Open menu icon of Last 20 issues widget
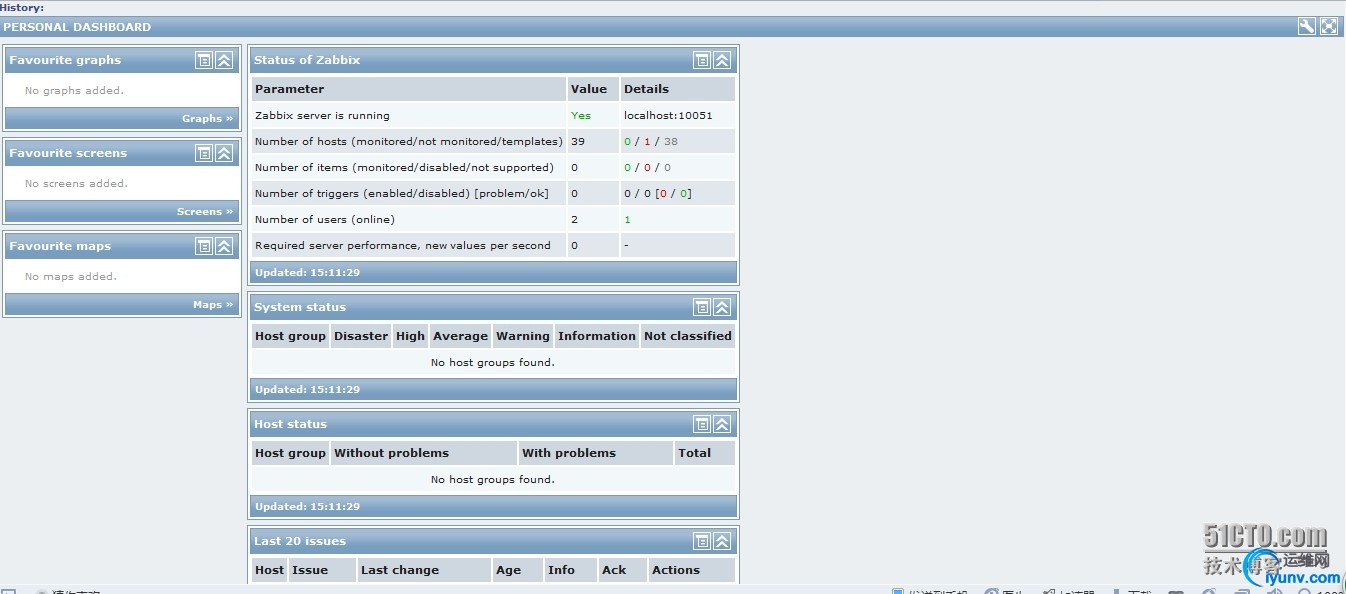 702,541
